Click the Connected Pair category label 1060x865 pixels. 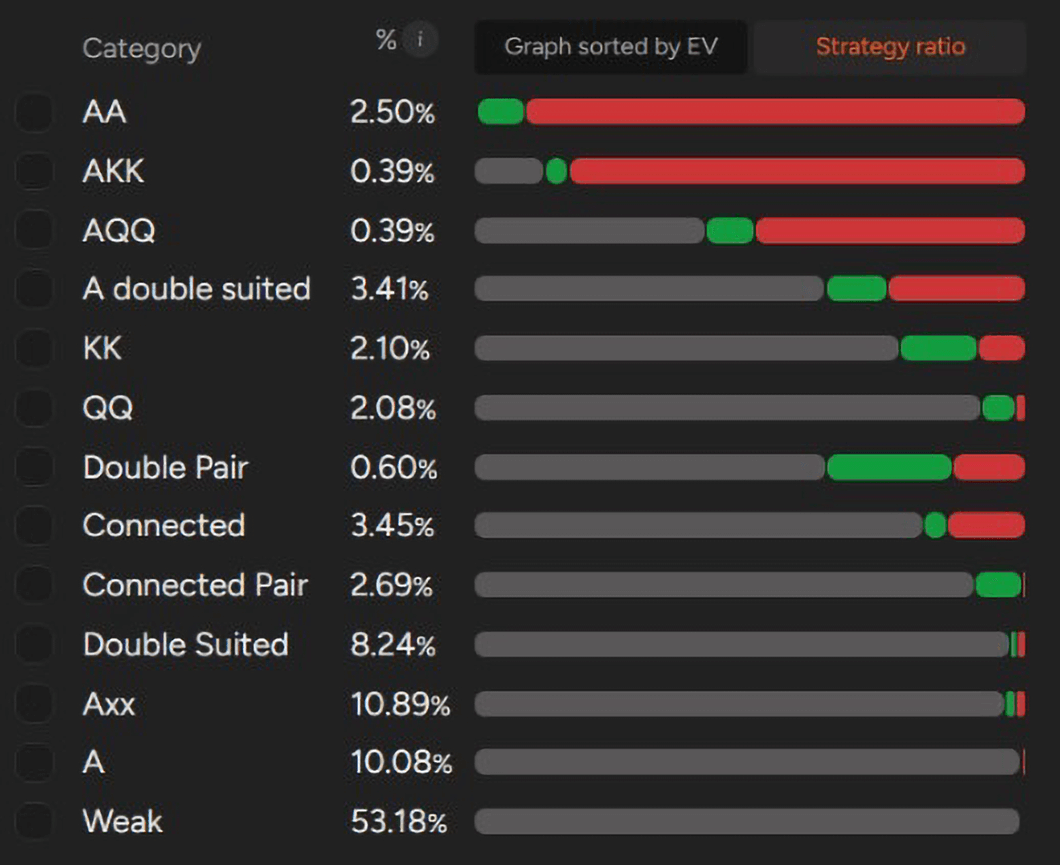[x=195, y=585]
